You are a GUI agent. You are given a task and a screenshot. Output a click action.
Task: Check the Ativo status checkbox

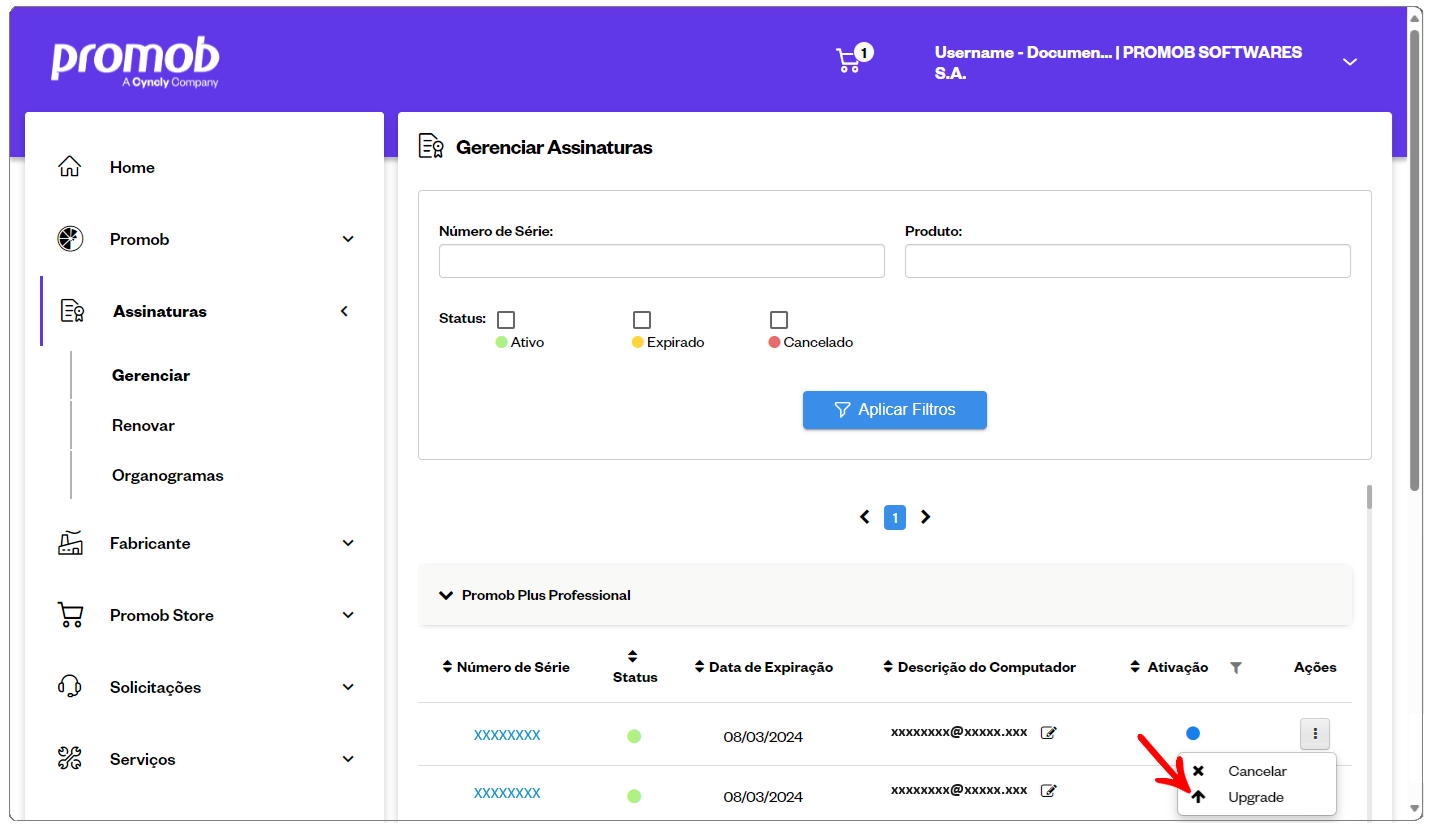pyautogui.click(x=506, y=320)
